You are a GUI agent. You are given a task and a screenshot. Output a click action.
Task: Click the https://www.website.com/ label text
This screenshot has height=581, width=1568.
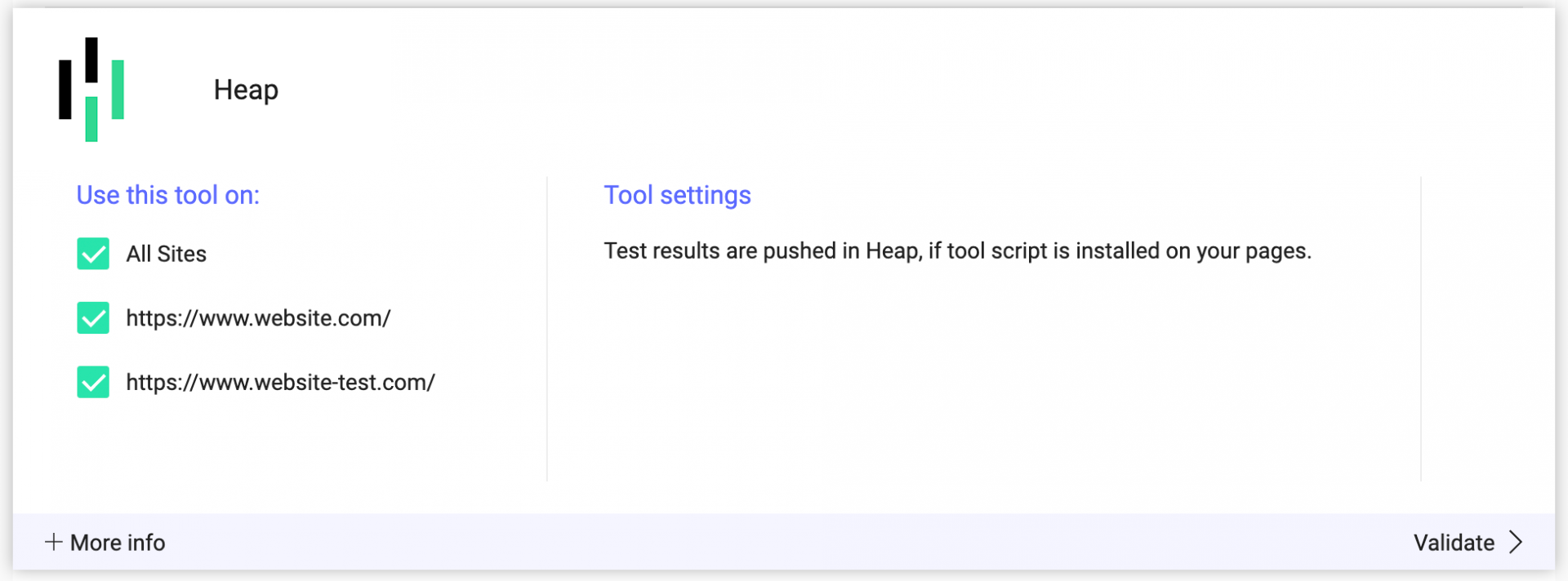click(258, 318)
